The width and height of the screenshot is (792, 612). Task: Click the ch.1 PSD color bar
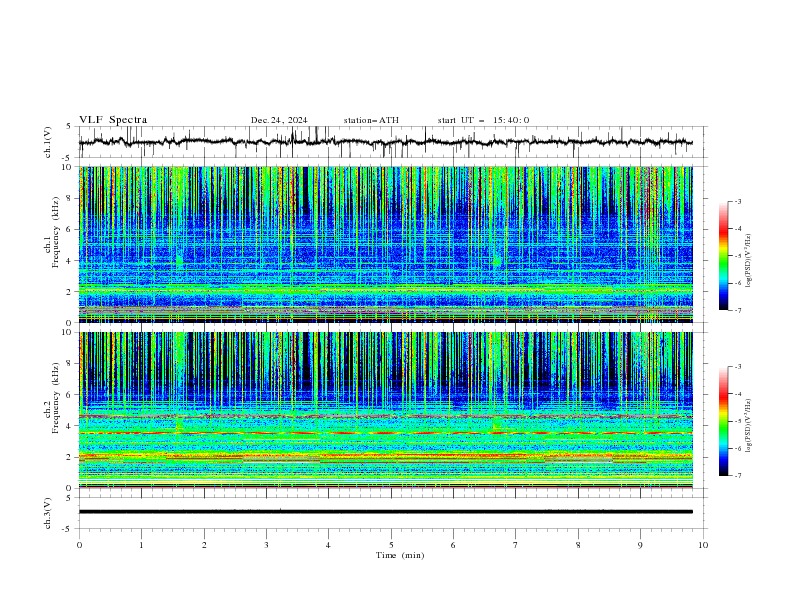[723, 256]
